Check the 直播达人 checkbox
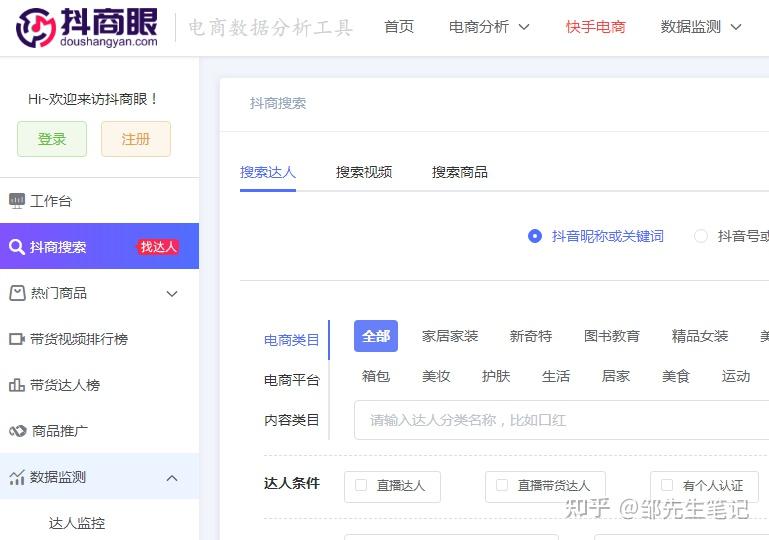Screen dimensions: 769x540 pos(361,485)
